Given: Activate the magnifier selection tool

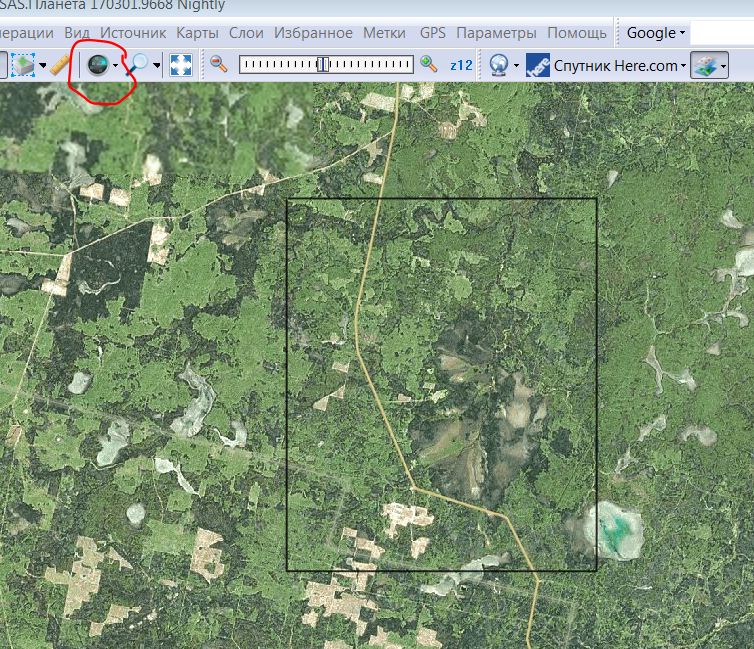Looking at the screenshot, I should pos(138,65).
